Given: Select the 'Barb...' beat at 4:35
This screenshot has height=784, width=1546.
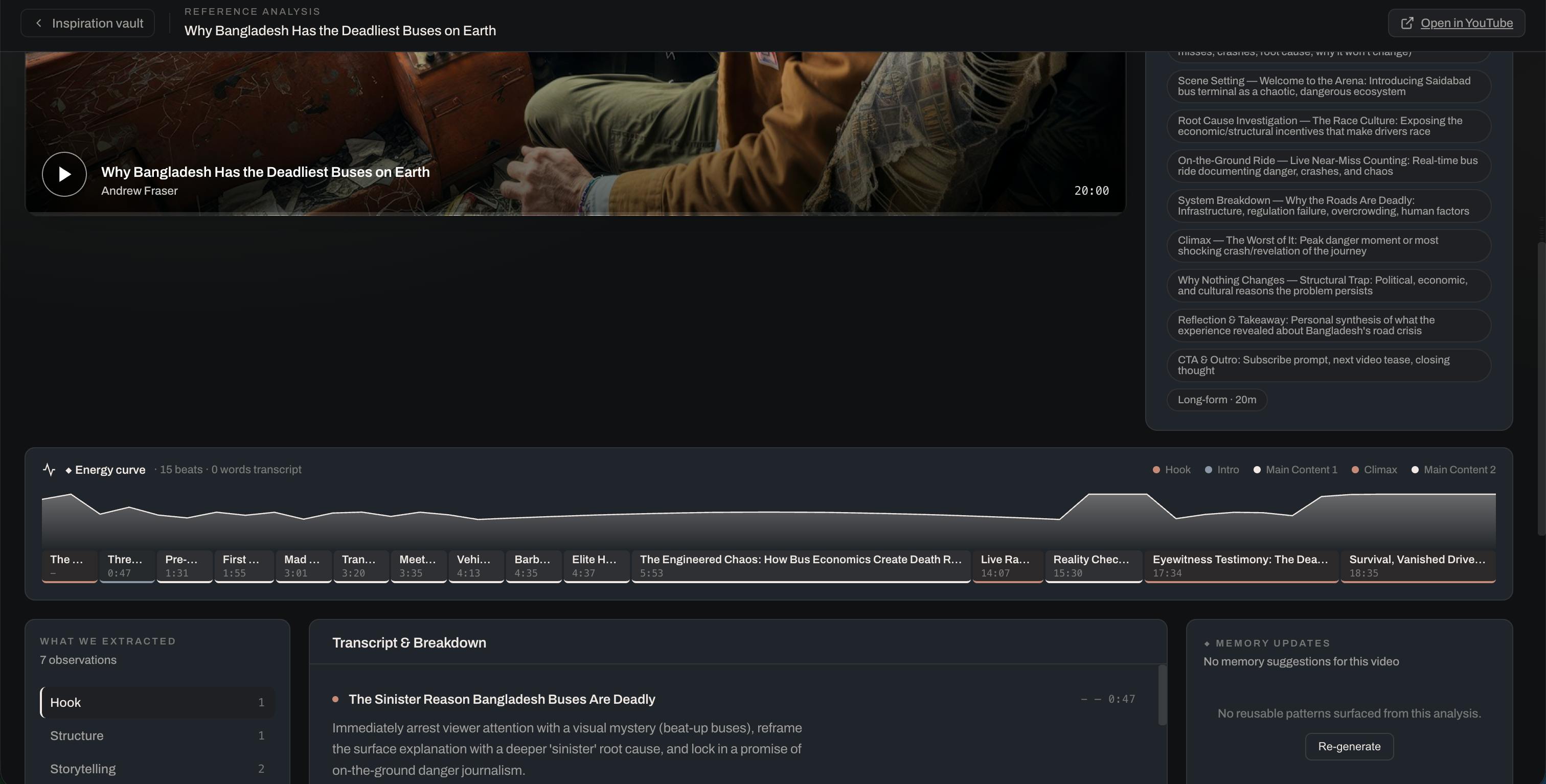Looking at the screenshot, I should pos(534,566).
